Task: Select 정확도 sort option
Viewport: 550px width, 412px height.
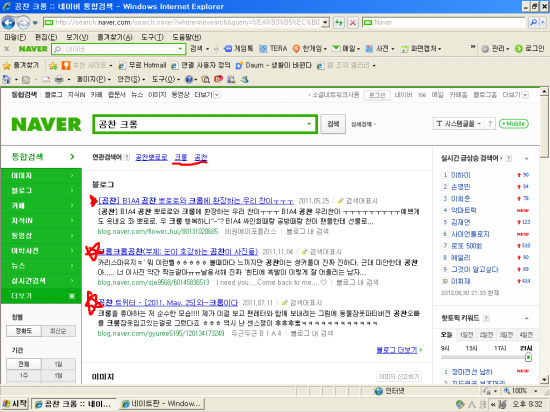Action: pos(24,331)
